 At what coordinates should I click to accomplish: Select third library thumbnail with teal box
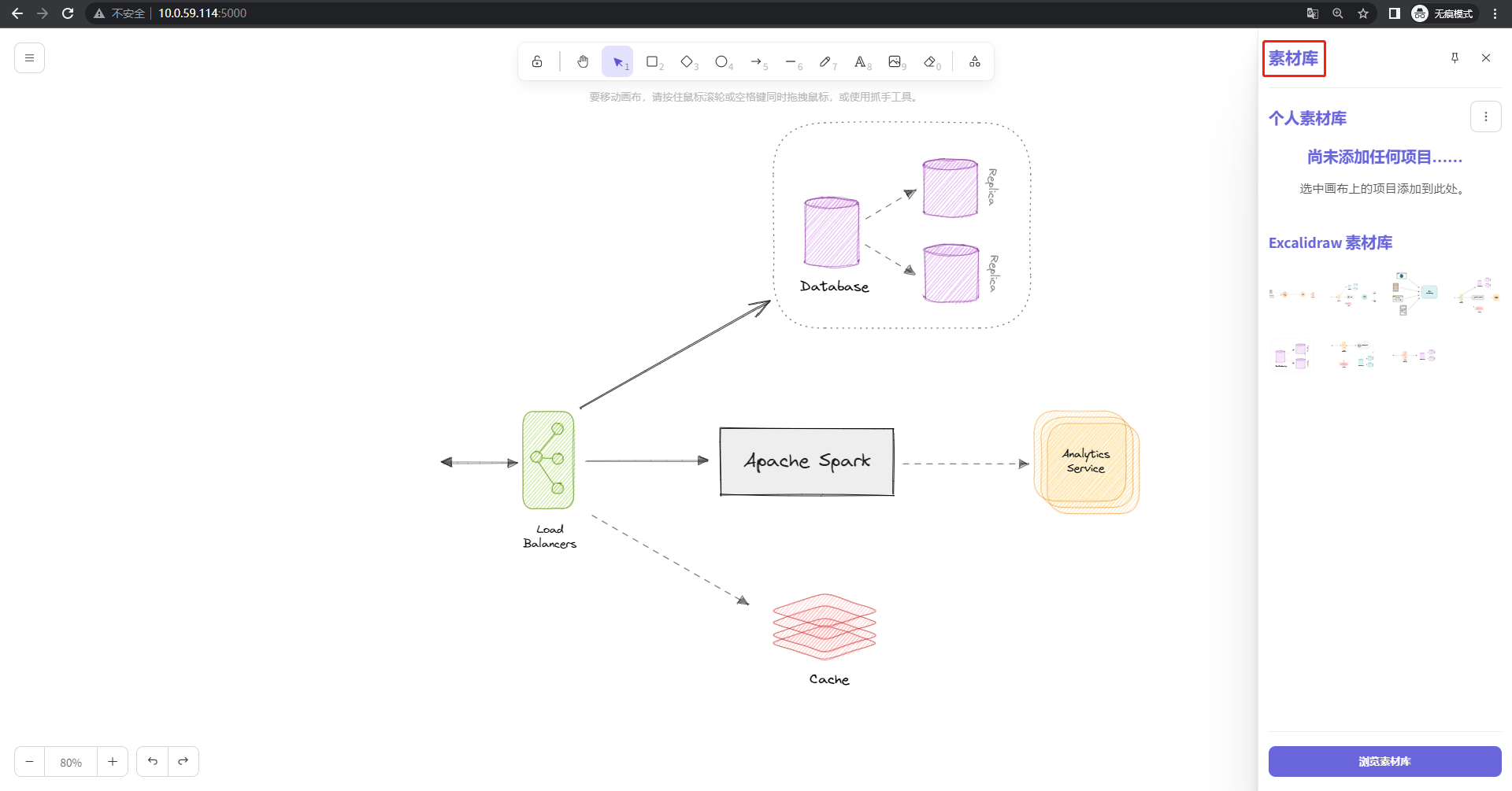[1415, 294]
